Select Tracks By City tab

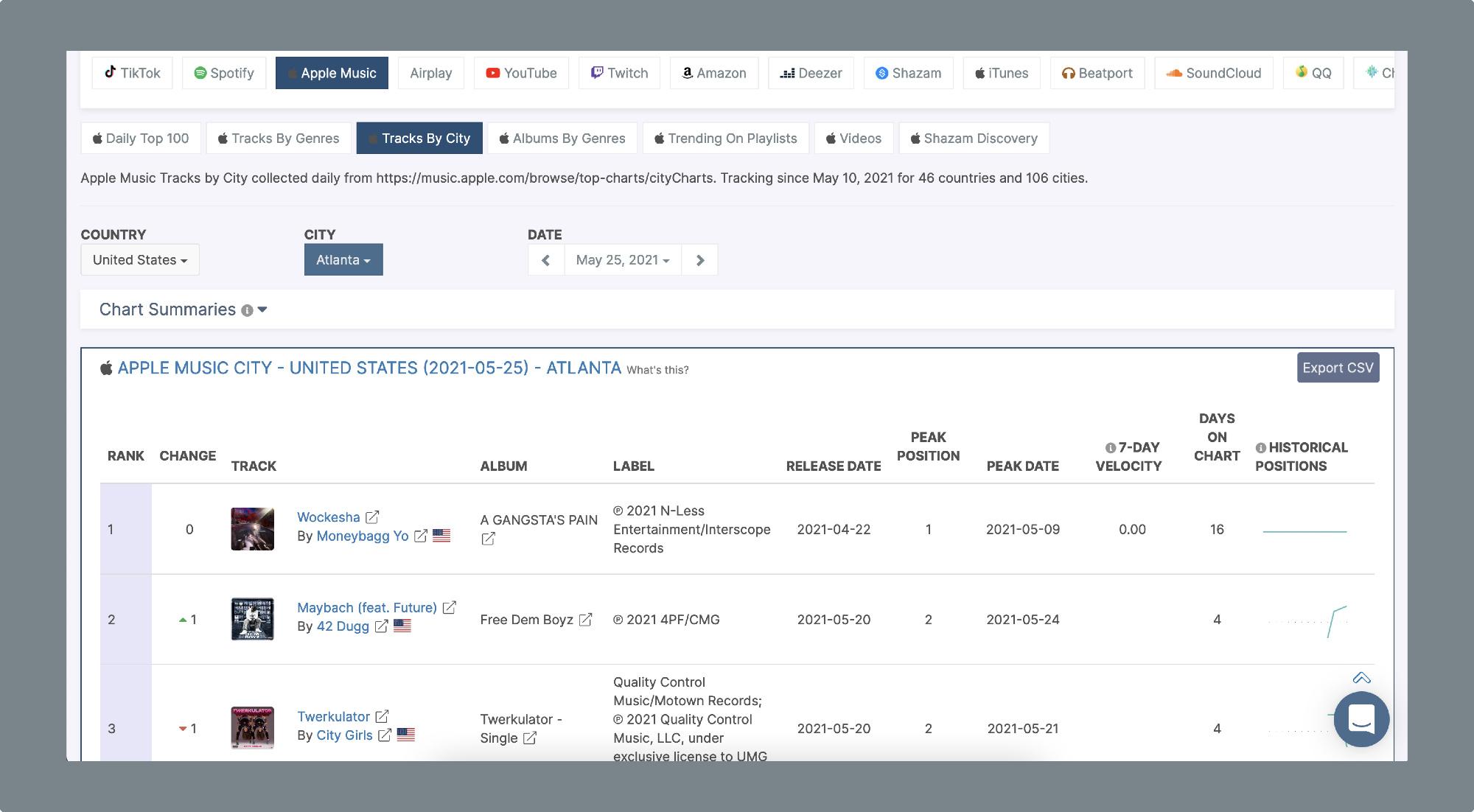[x=419, y=138]
